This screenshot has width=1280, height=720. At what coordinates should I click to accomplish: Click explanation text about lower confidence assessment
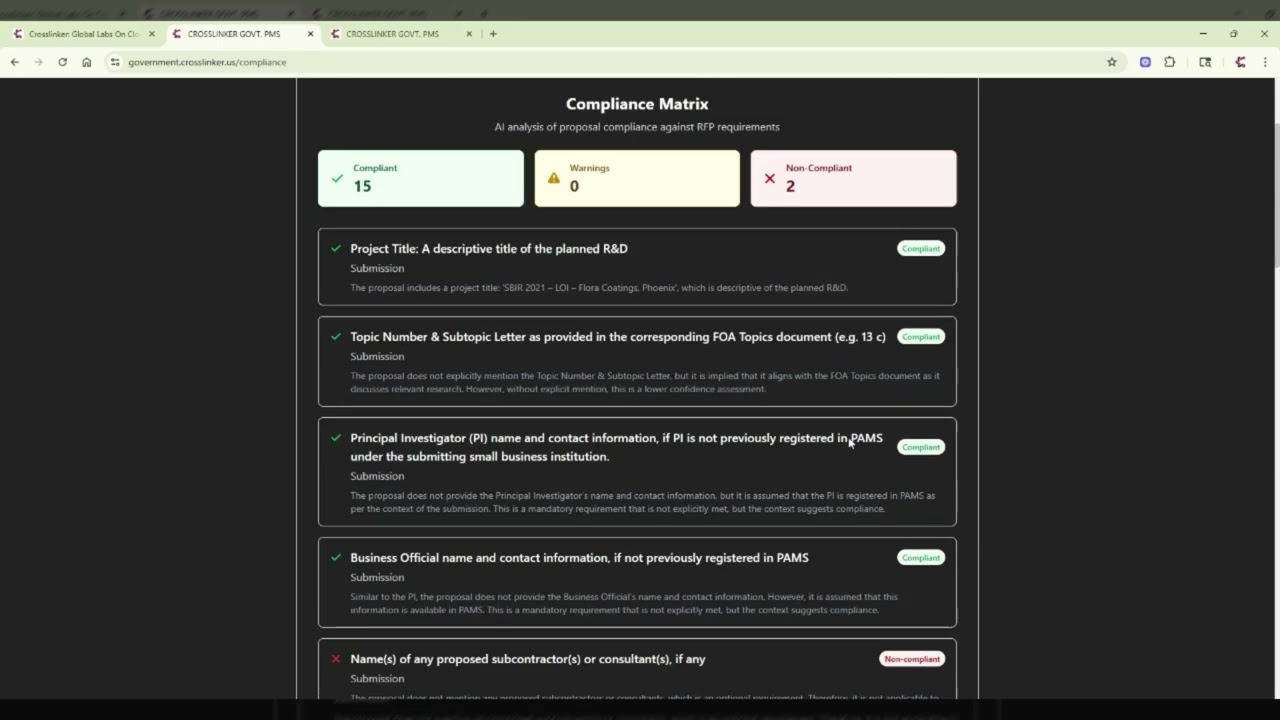click(x=645, y=382)
